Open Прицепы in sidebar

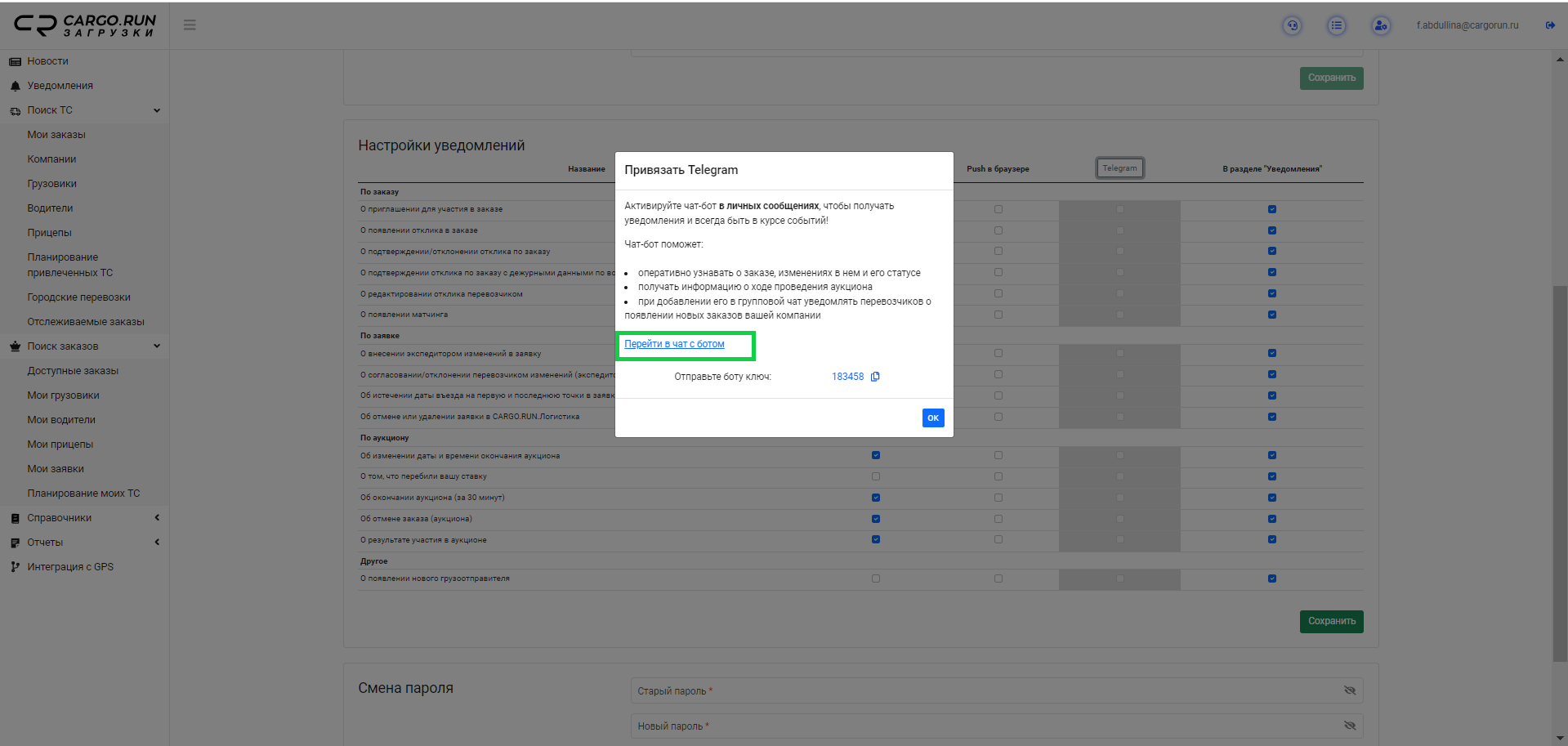pyautogui.click(x=50, y=233)
